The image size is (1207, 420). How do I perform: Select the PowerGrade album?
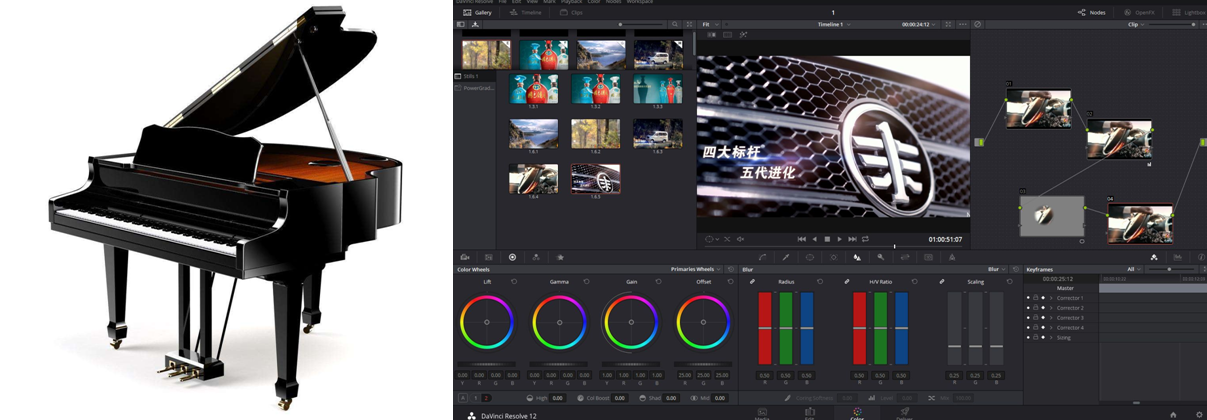tap(476, 88)
